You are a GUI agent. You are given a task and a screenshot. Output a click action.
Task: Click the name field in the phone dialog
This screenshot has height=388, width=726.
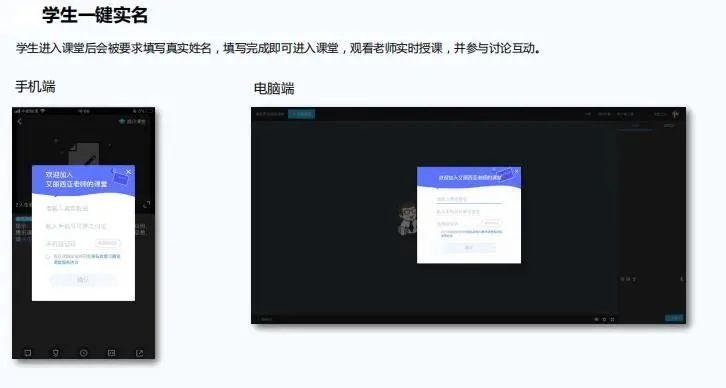click(x=83, y=208)
